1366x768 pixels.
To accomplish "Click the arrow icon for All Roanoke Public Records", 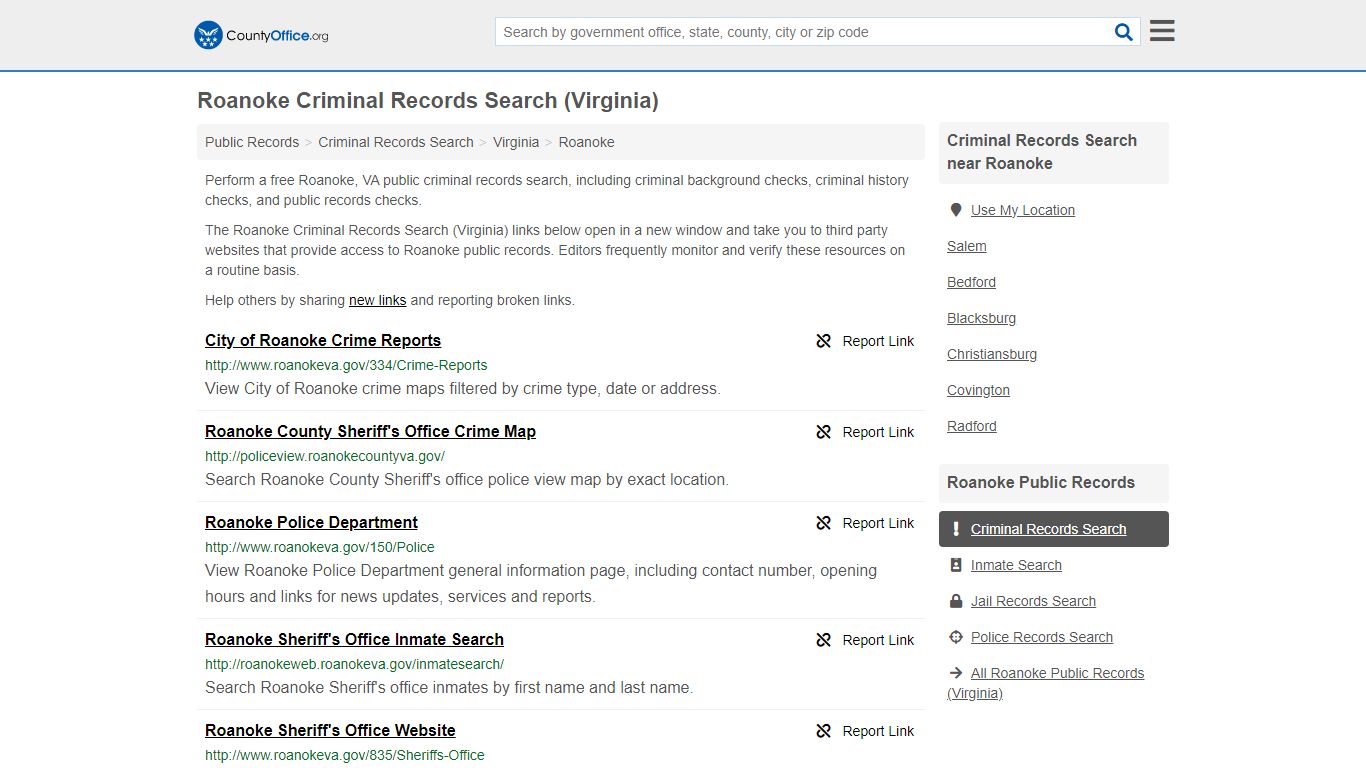I will pyautogui.click(x=956, y=673).
